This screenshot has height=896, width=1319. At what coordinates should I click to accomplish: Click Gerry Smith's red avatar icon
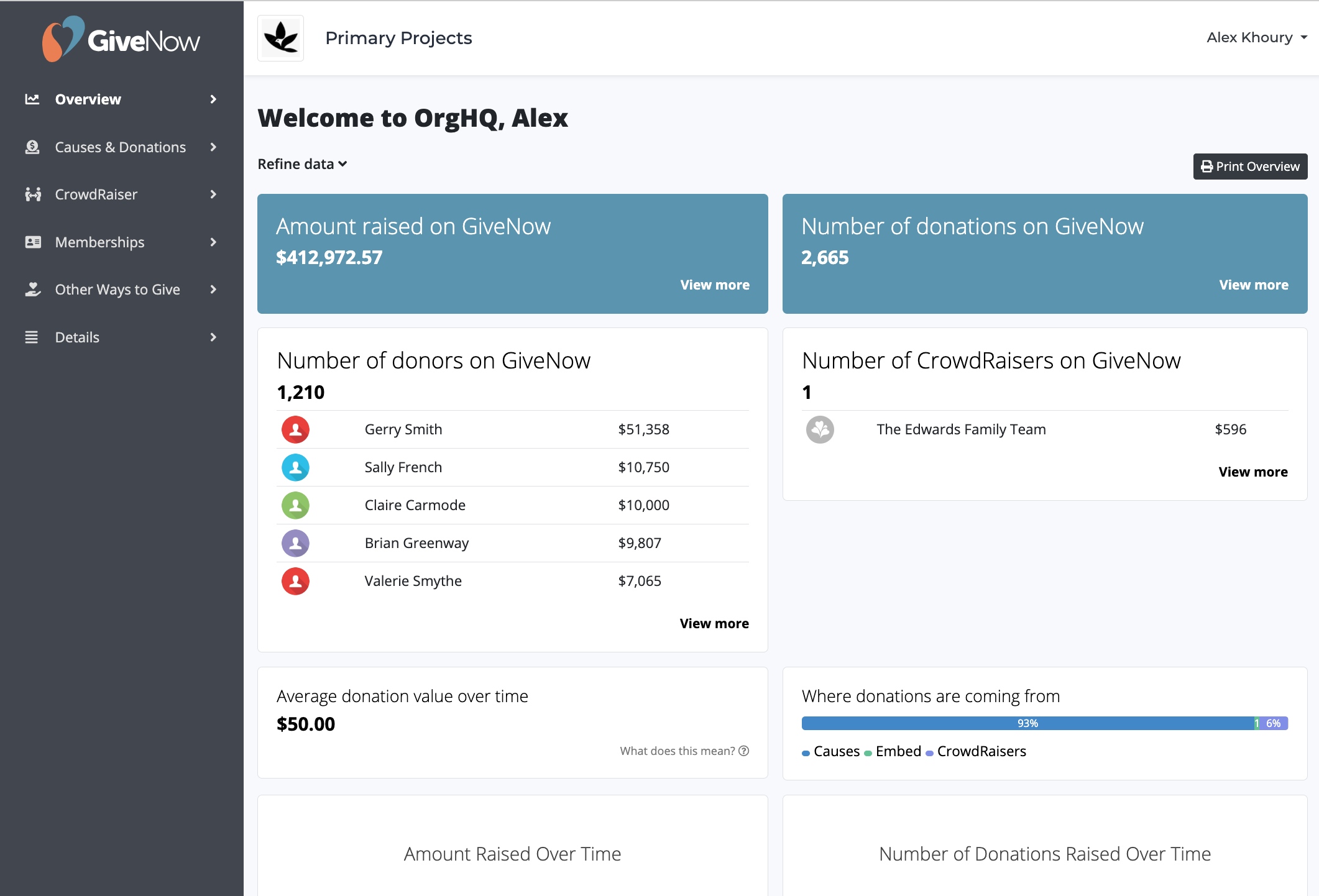[x=295, y=429]
